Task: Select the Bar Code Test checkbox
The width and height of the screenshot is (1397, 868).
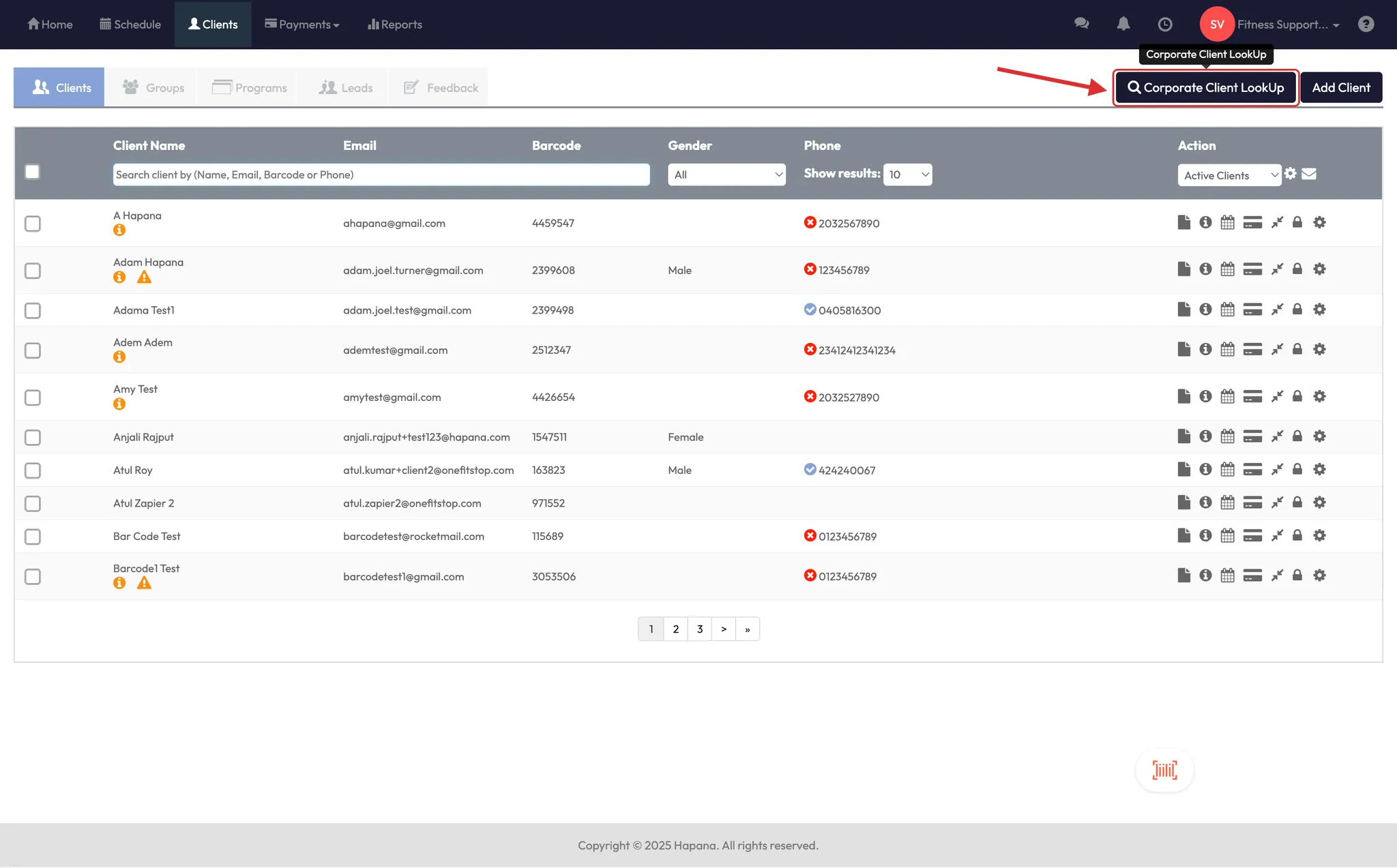Action: [33, 537]
